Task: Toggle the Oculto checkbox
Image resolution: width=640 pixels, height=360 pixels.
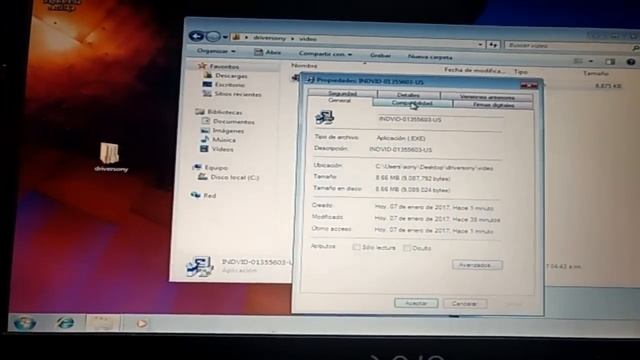Action: [x=406, y=247]
